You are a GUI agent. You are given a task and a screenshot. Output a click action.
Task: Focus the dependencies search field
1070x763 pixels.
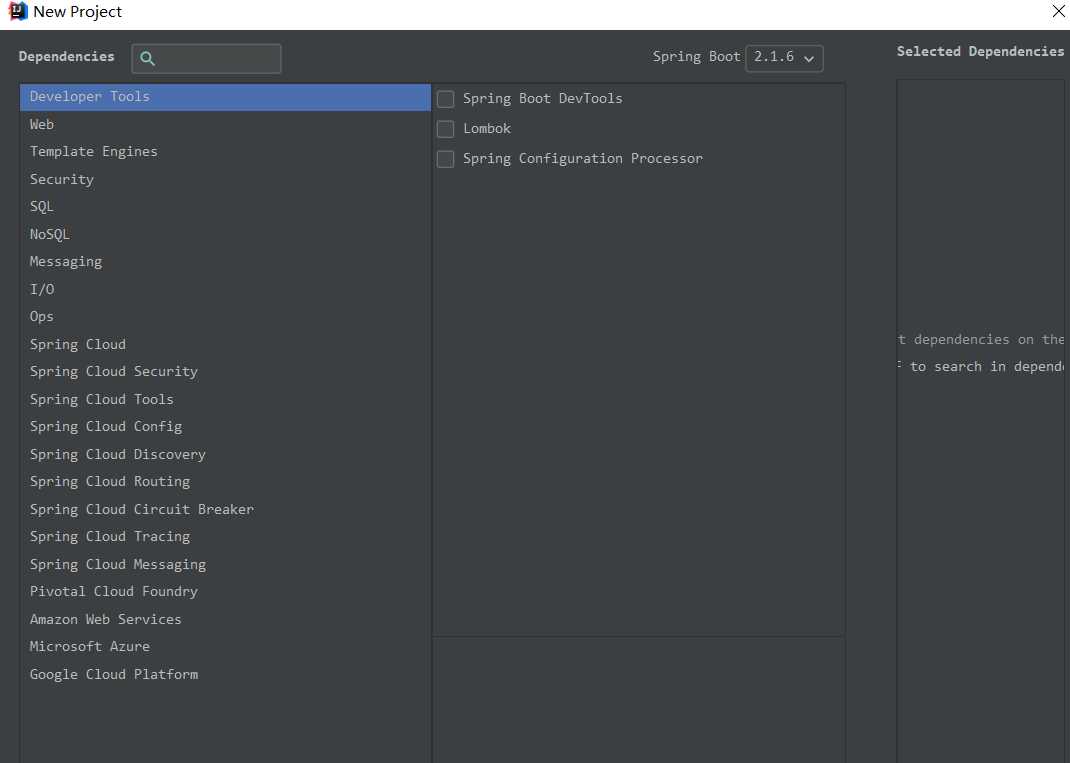[x=216, y=58]
